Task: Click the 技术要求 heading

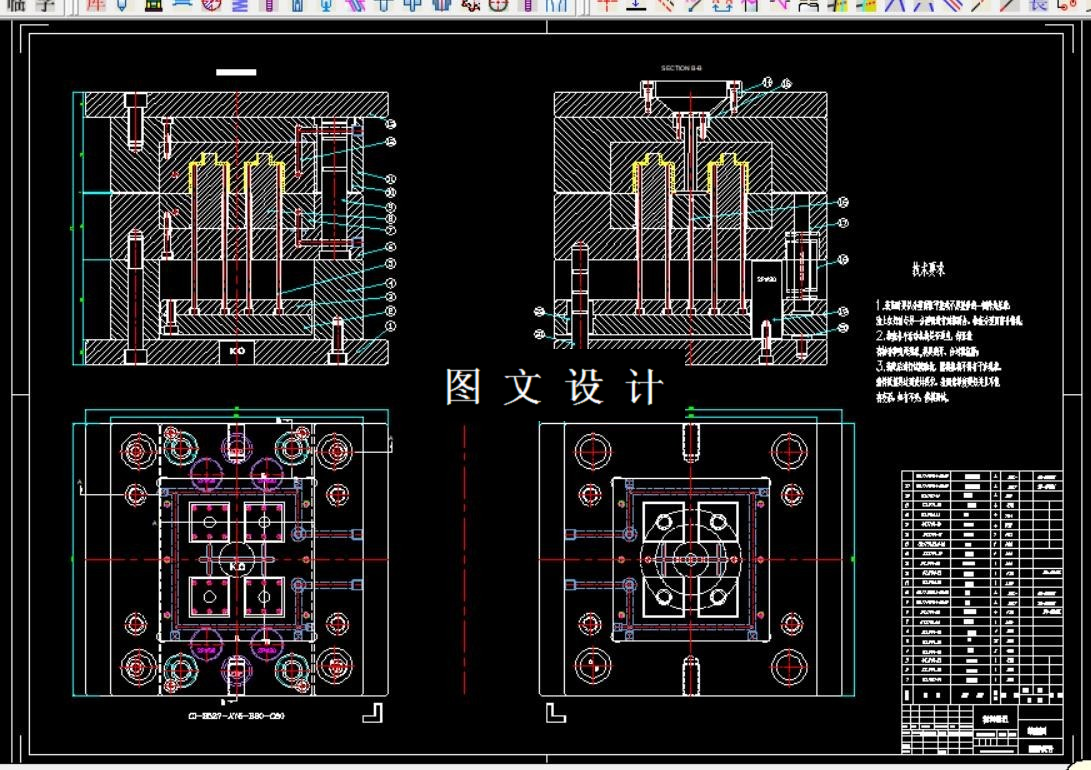Action: click(928, 270)
